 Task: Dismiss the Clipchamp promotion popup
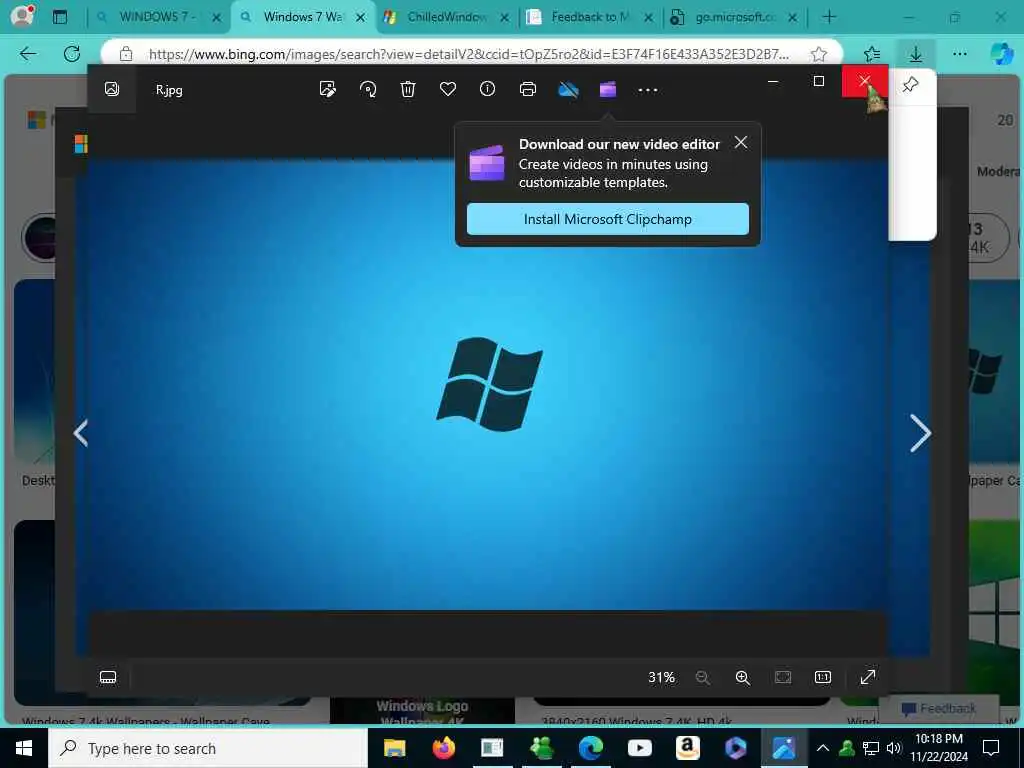(741, 142)
